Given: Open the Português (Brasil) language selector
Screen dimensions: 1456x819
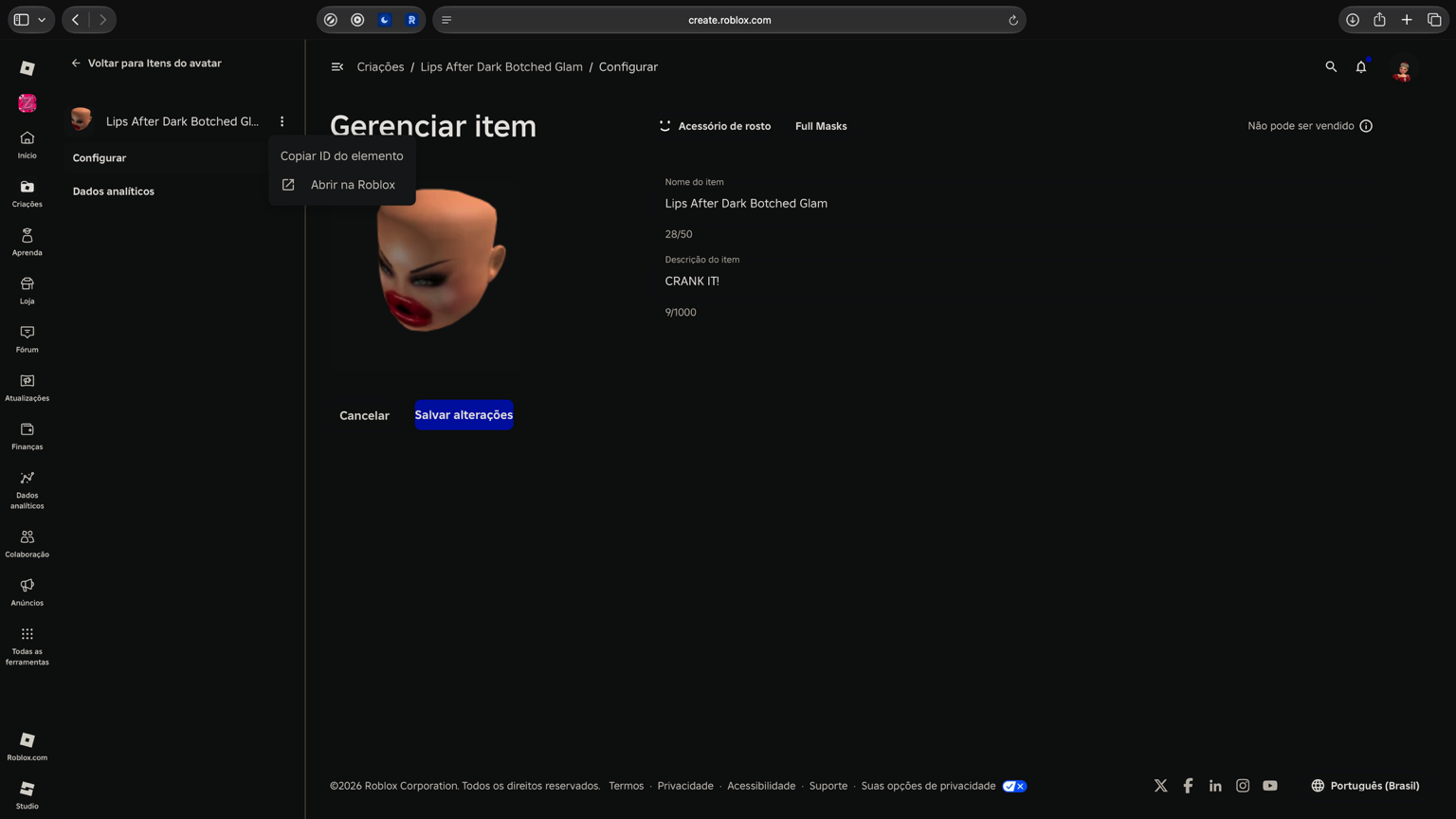Looking at the screenshot, I should point(1365,786).
